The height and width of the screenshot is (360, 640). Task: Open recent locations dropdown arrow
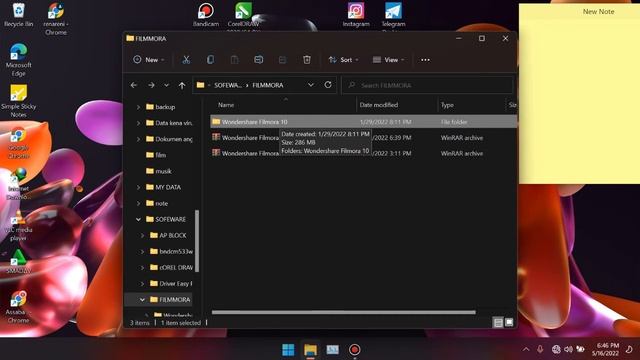pyautogui.click(x=167, y=85)
